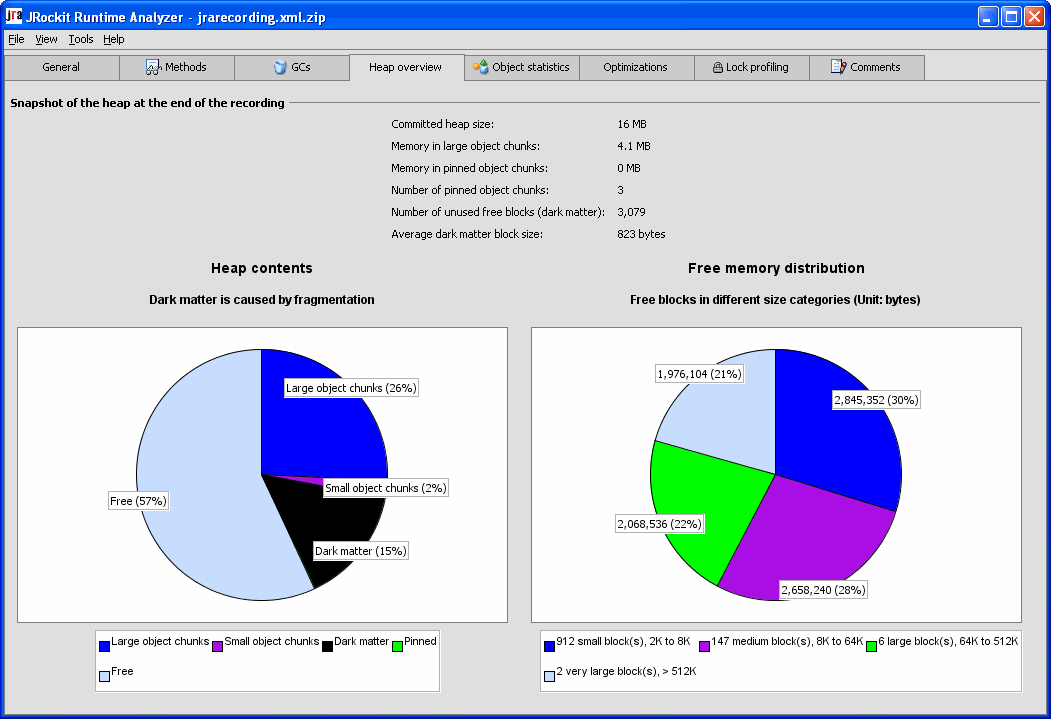Click the GCs bucket icon
Image resolution: width=1051 pixels, height=719 pixels.
point(280,67)
